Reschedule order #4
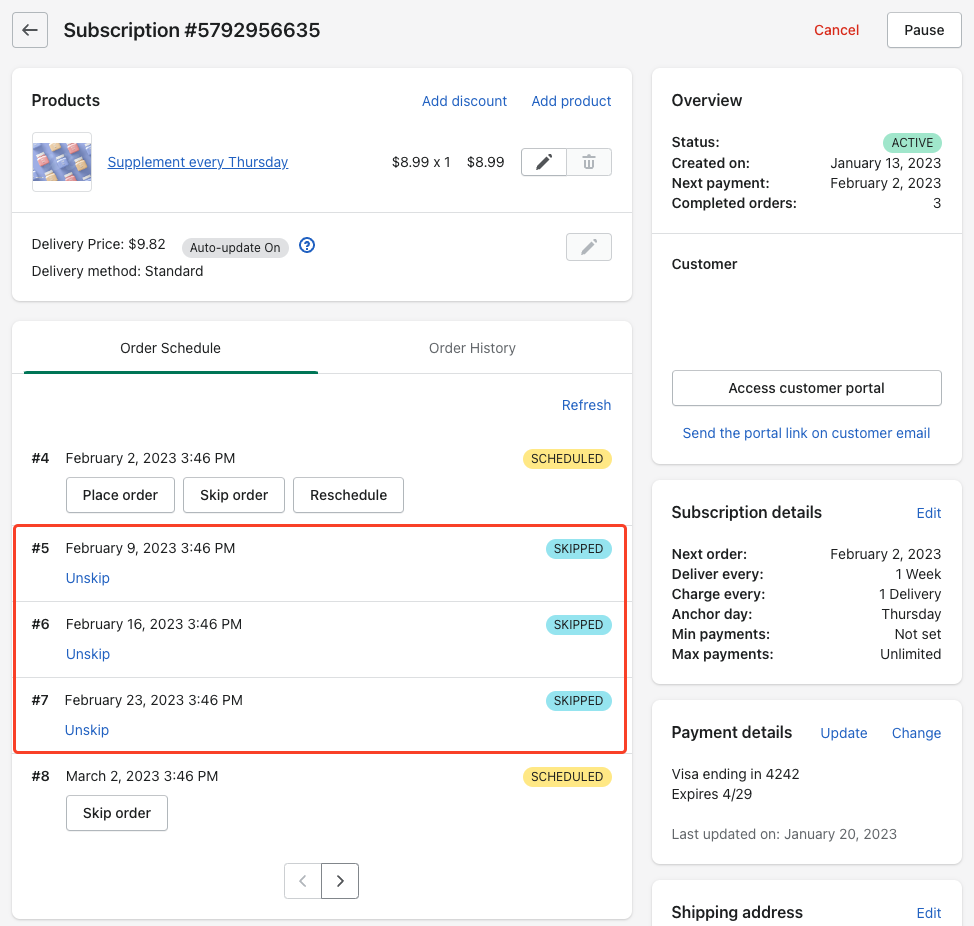 click(x=348, y=495)
